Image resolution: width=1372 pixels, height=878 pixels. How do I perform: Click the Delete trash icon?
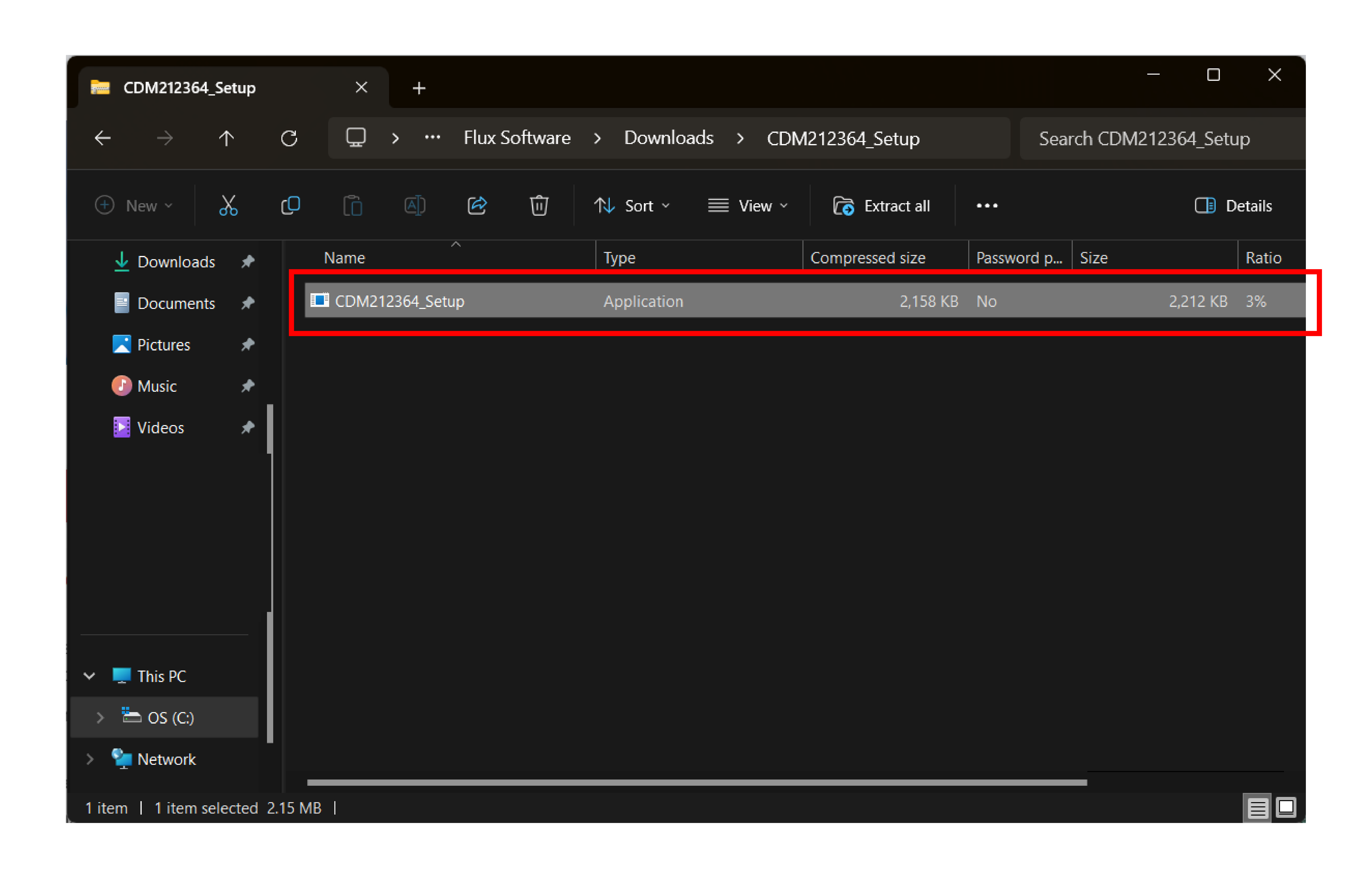tap(538, 206)
